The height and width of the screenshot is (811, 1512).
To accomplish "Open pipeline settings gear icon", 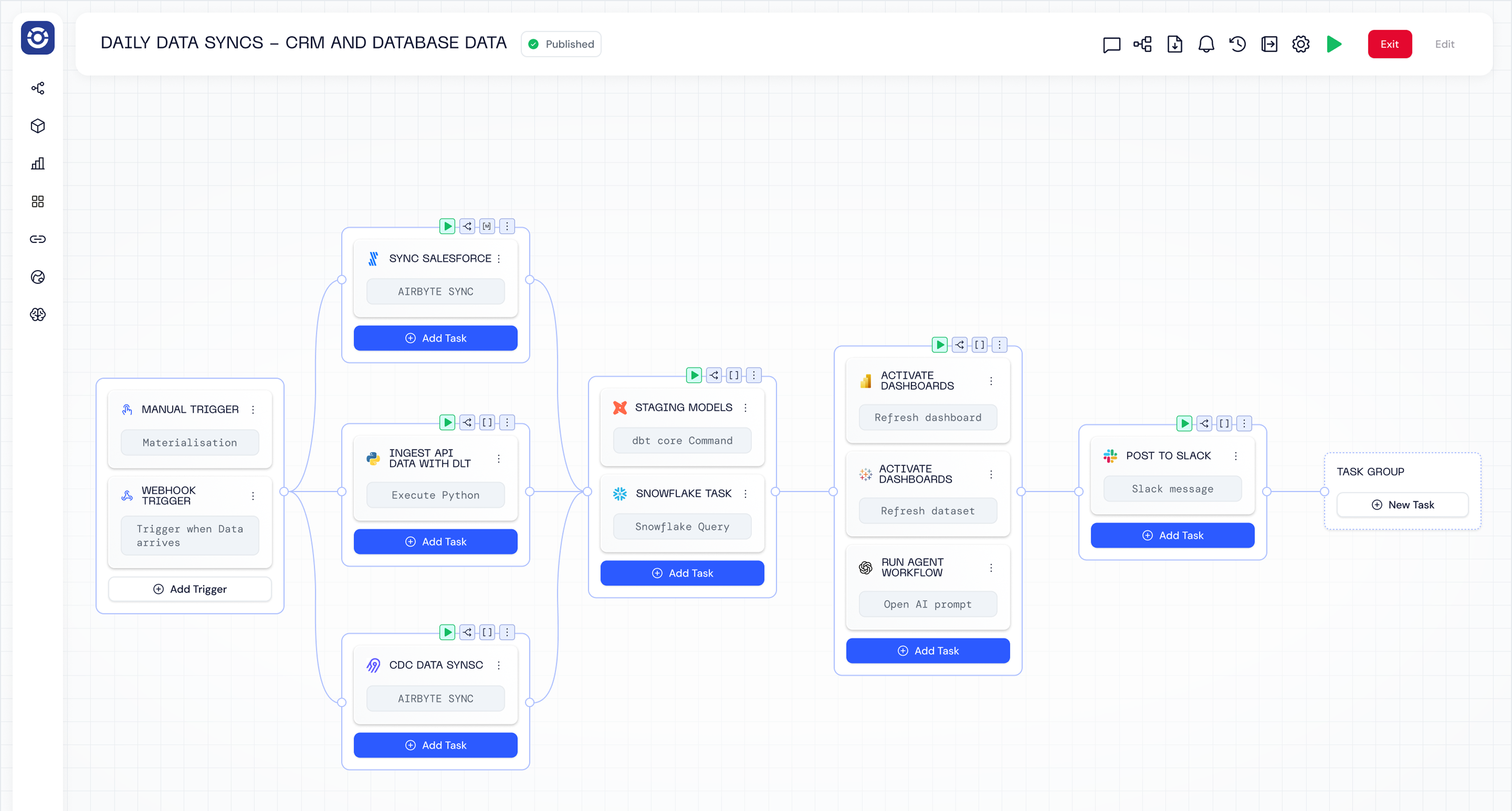I will [x=1301, y=45].
